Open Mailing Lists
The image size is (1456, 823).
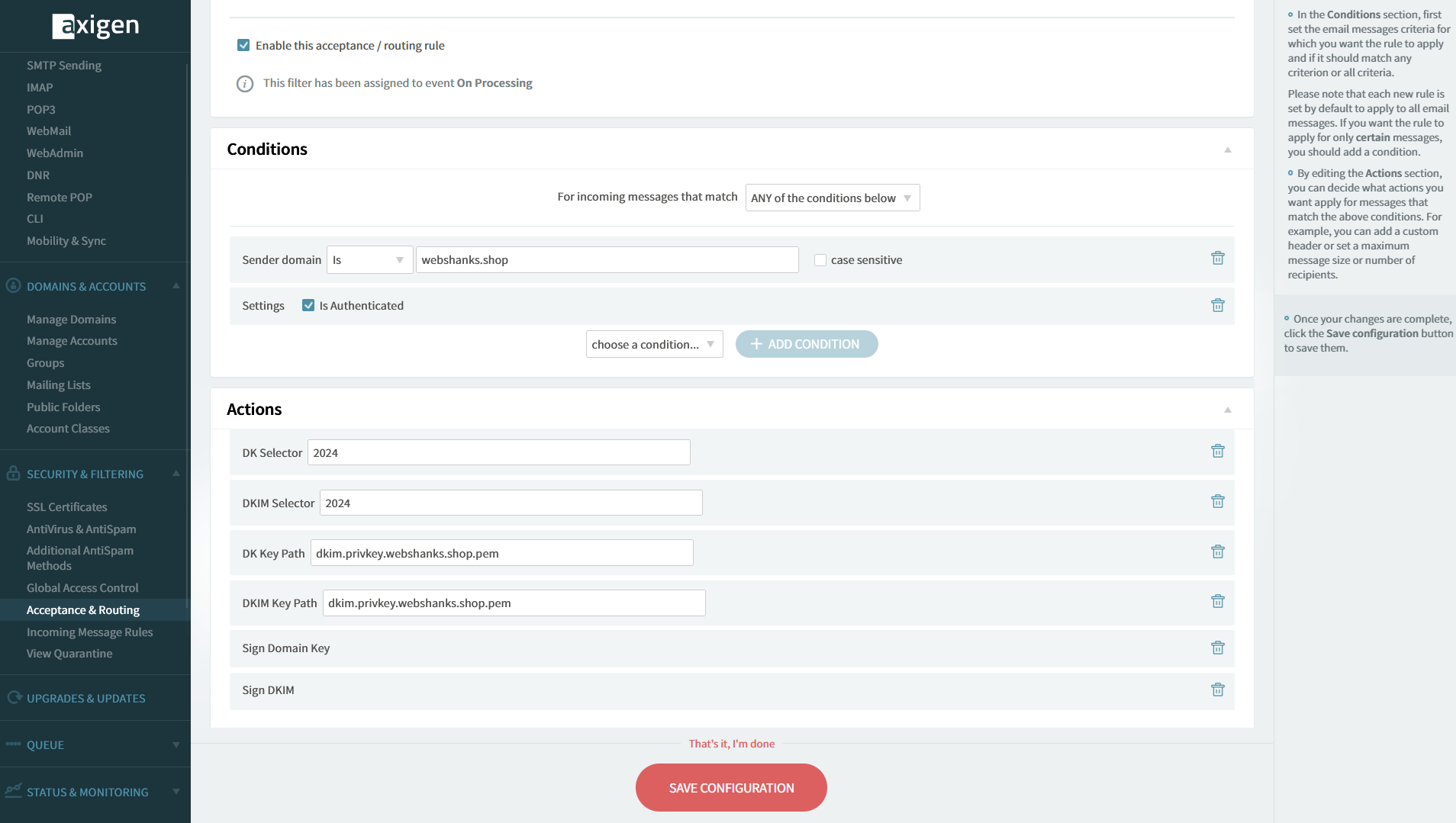click(59, 385)
